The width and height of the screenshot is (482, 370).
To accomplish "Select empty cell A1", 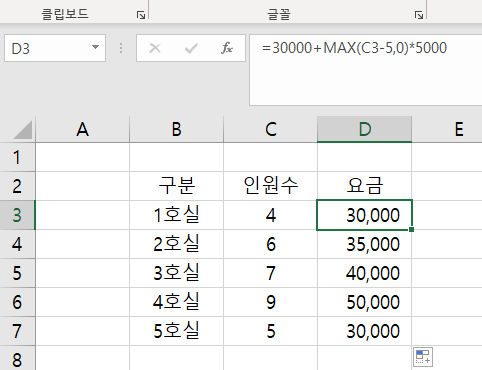I will pos(82,157).
